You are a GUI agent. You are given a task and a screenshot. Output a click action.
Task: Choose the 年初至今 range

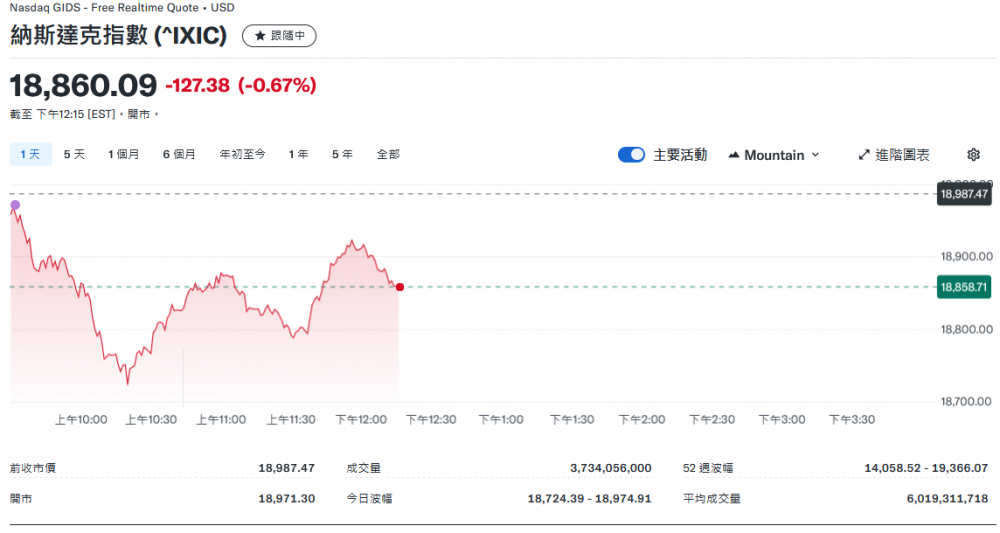coord(242,154)
